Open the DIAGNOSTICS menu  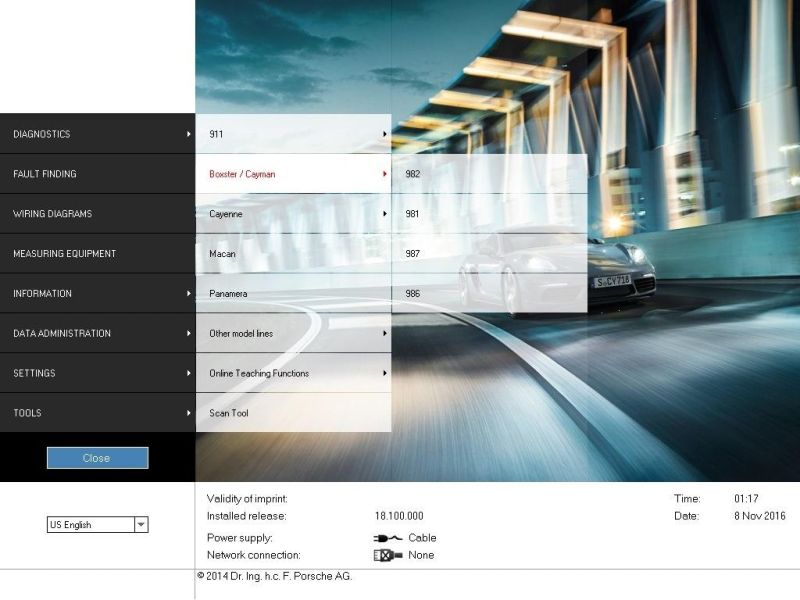point(97,134)
